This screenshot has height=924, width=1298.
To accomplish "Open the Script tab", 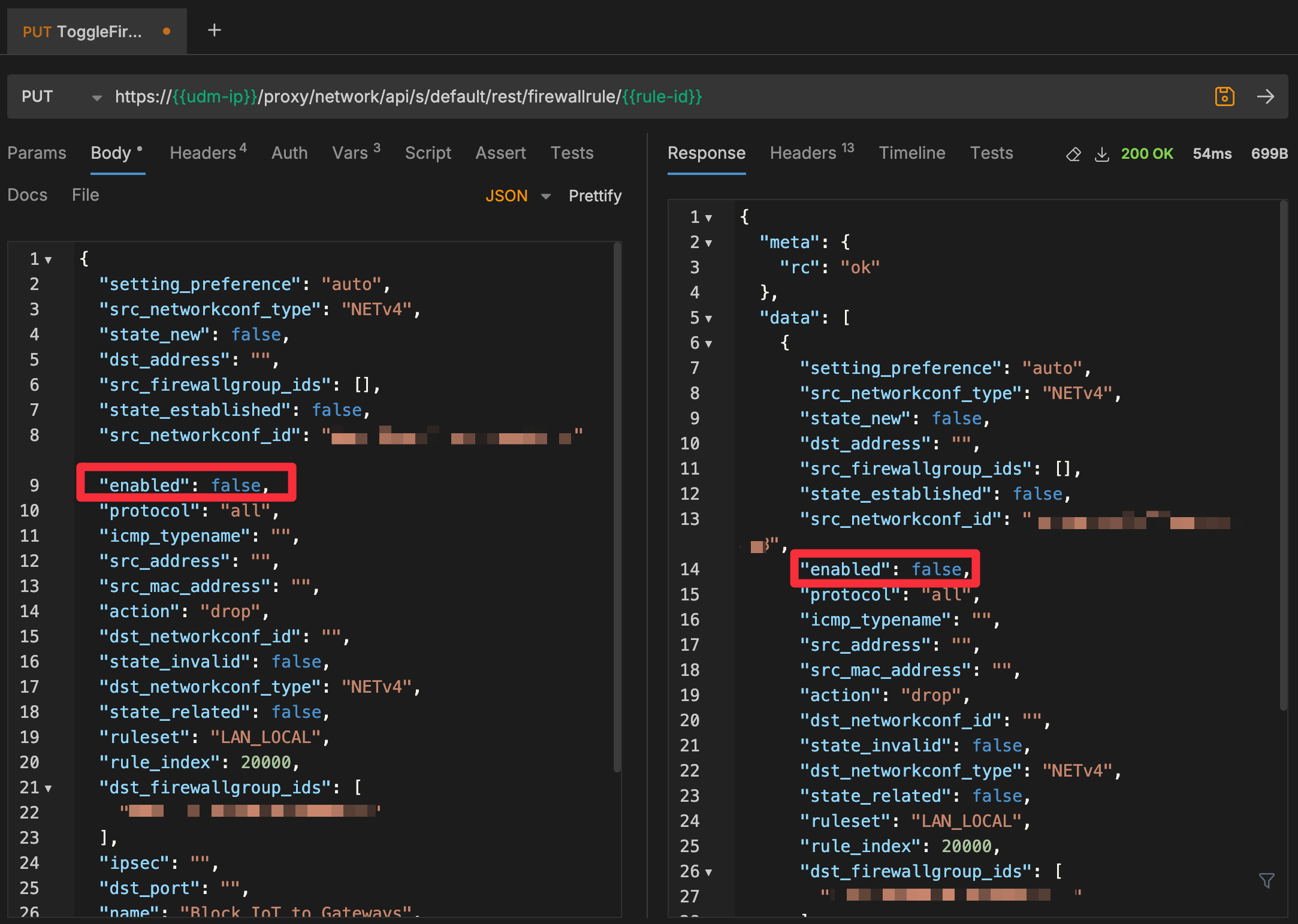I will coord(427,153).
